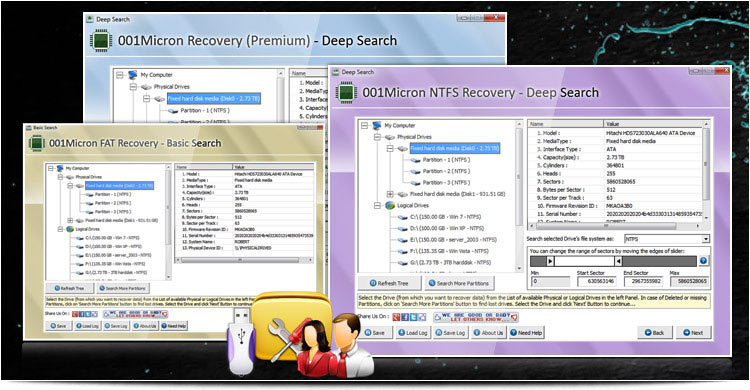Click the Max sector field
This screenshot has width=750, height=390.
(x=689, y=281)
